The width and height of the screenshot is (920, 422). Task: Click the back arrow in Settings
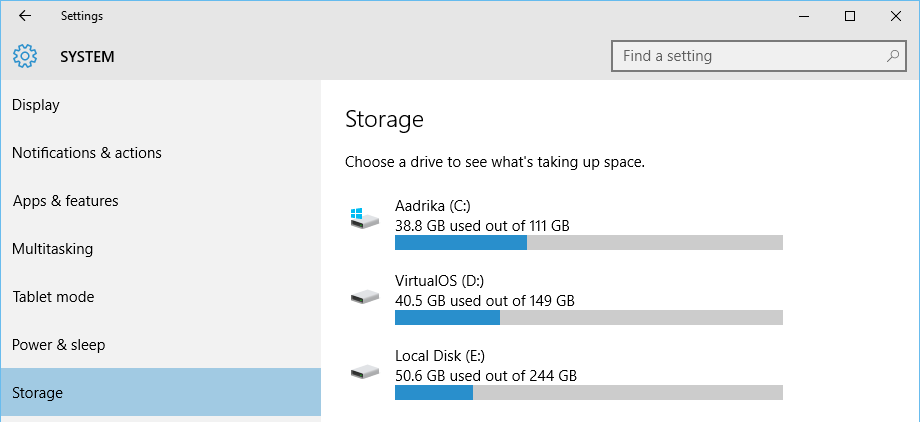click(x=25, y=16)
